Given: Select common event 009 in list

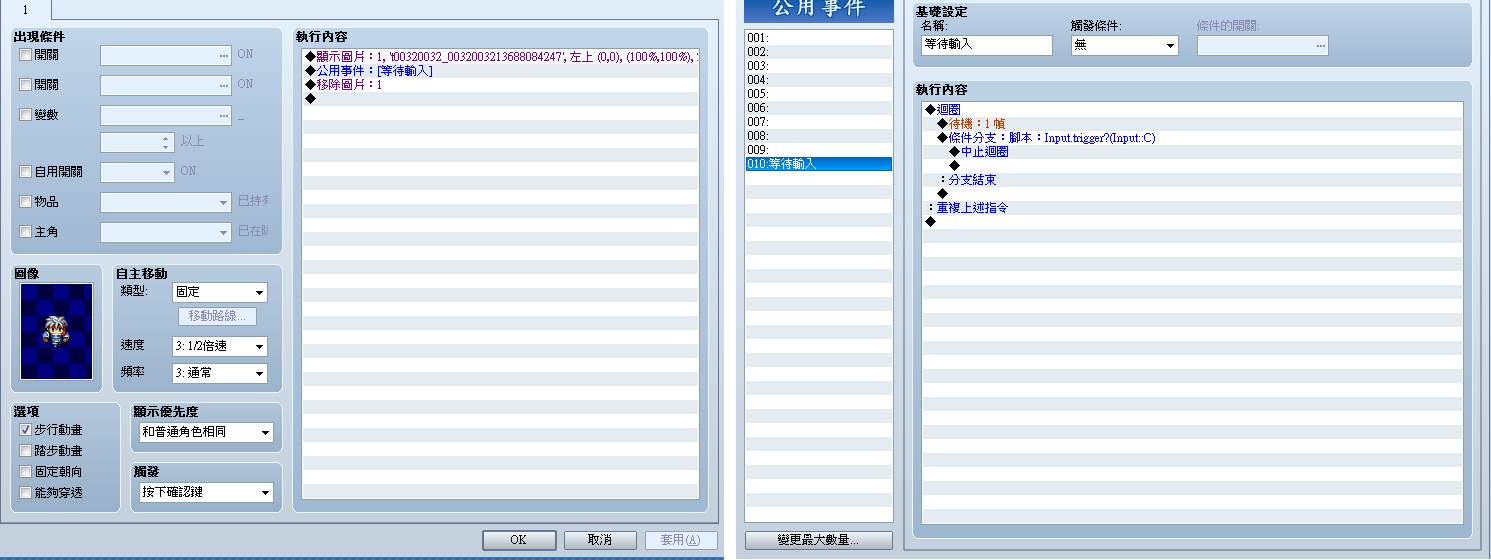Looking at the screenshot, I should [819, 150].
